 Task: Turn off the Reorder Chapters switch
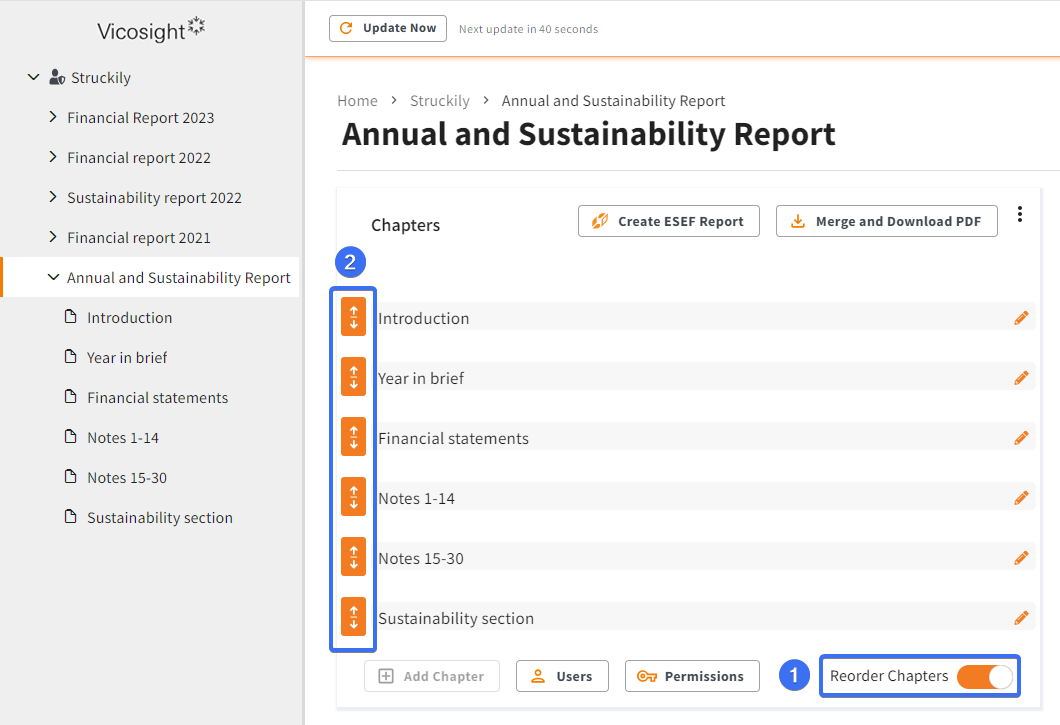984,676
